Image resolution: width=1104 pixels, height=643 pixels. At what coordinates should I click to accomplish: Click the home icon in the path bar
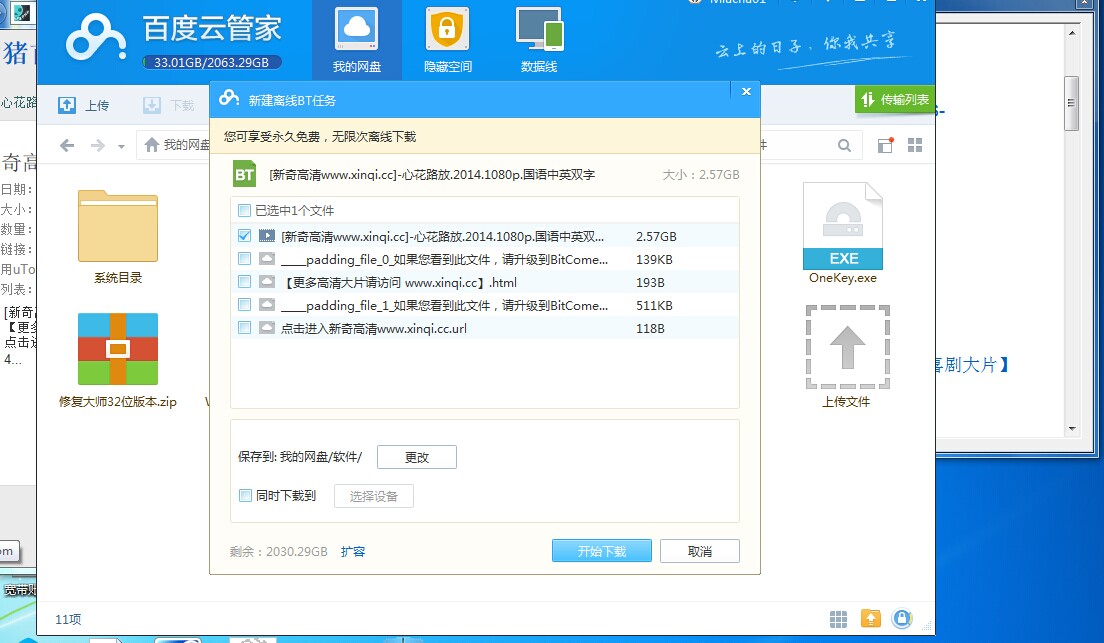point(151,145)
